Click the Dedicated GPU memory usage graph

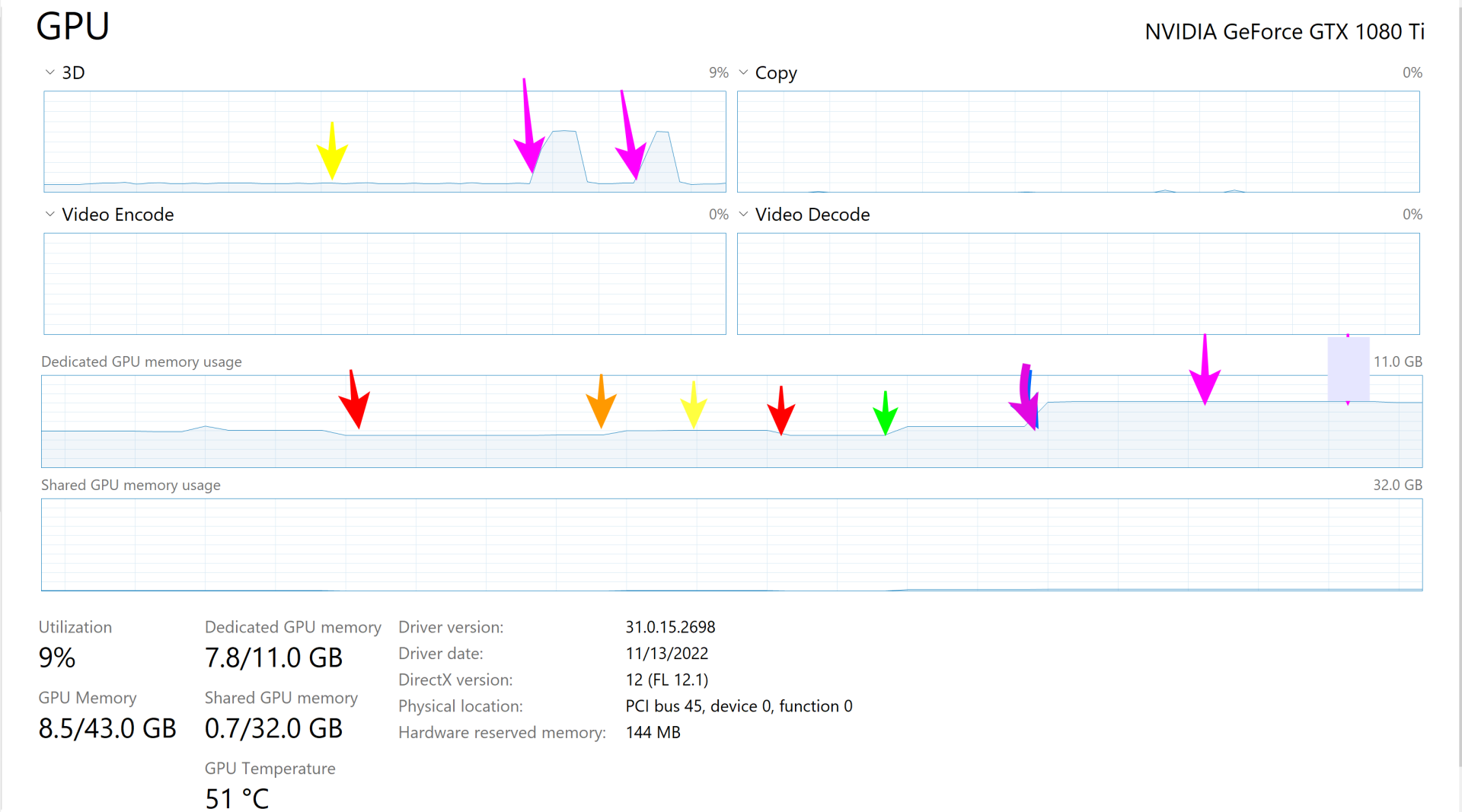coord(732,422)
